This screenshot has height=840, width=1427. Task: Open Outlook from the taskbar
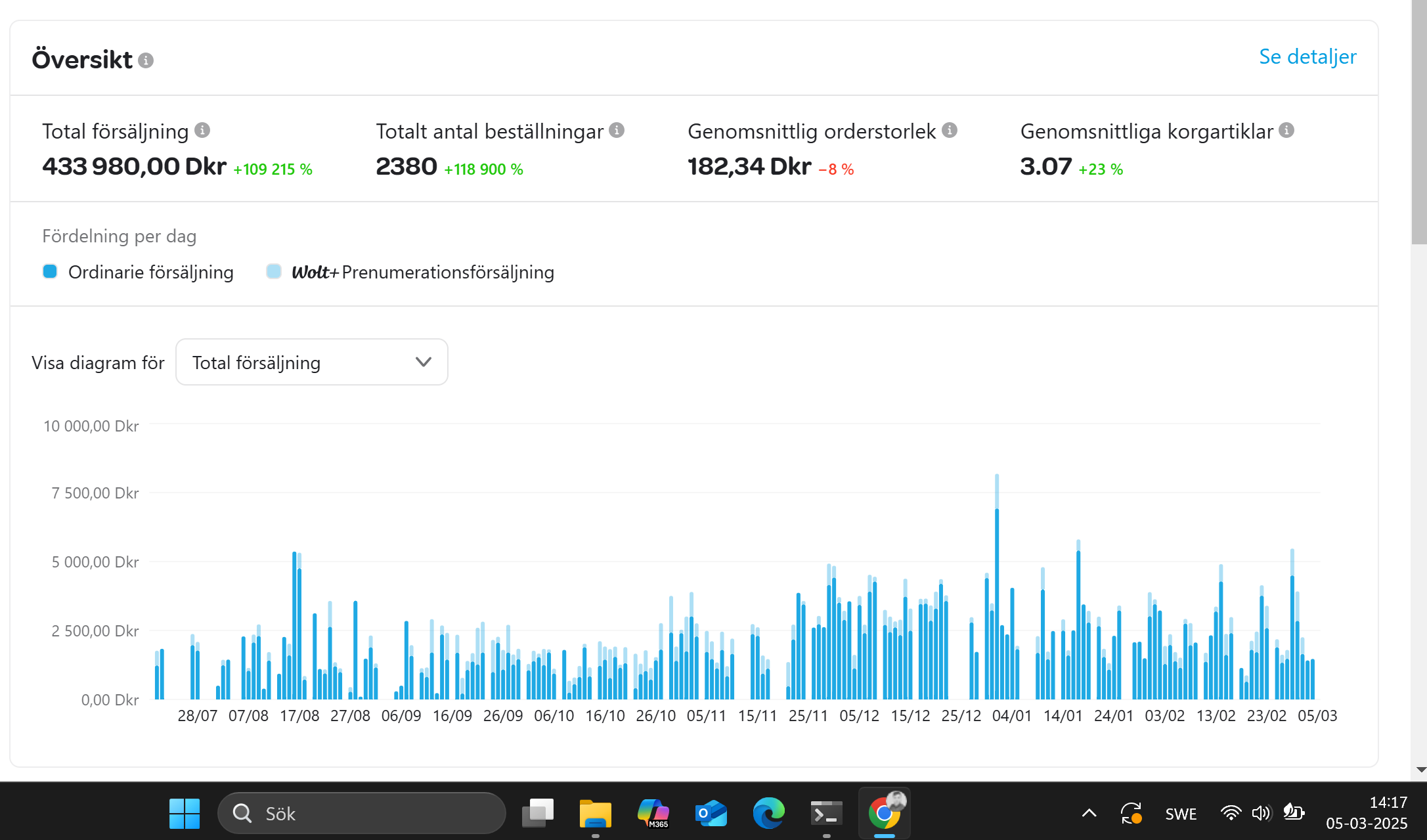(711, 813)
